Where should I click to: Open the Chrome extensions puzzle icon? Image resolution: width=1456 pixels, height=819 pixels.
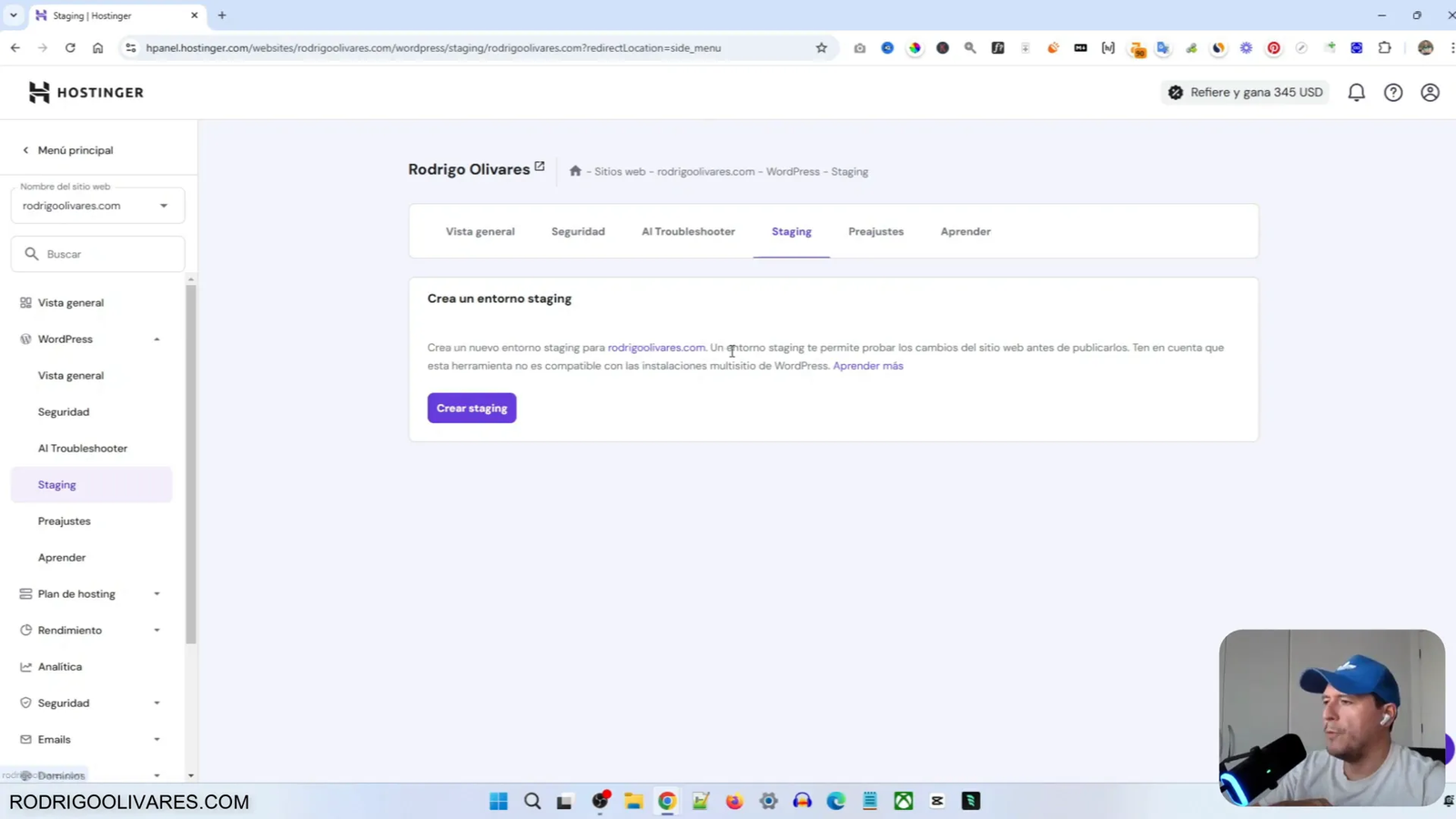click(x=1384, y=48)
